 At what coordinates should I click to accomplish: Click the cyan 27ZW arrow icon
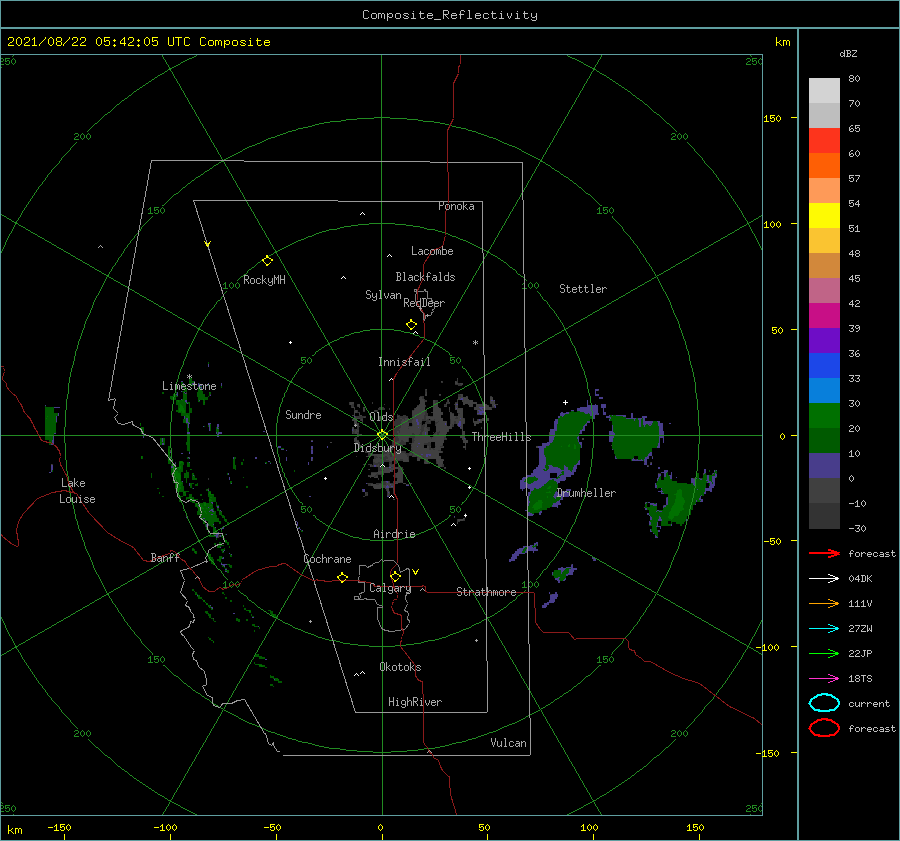pos(824,629)
